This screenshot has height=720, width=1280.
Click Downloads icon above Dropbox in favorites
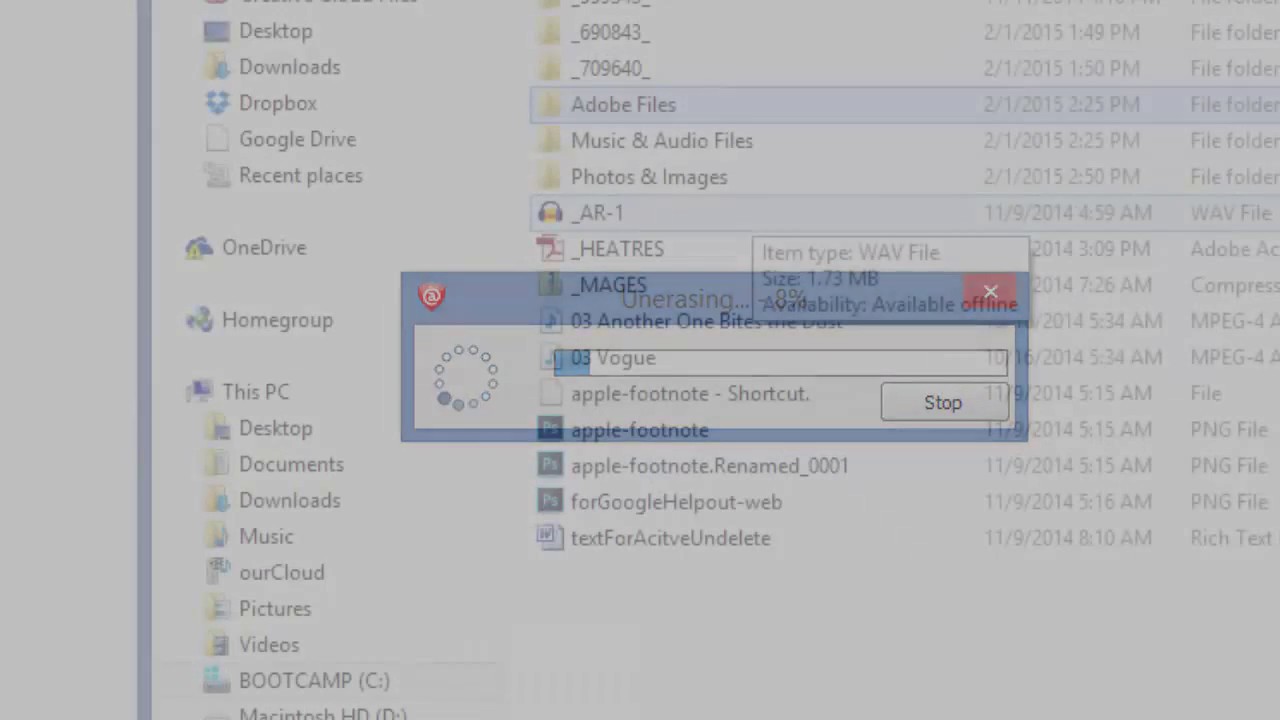pyautogui.click(x=217, y=67)
